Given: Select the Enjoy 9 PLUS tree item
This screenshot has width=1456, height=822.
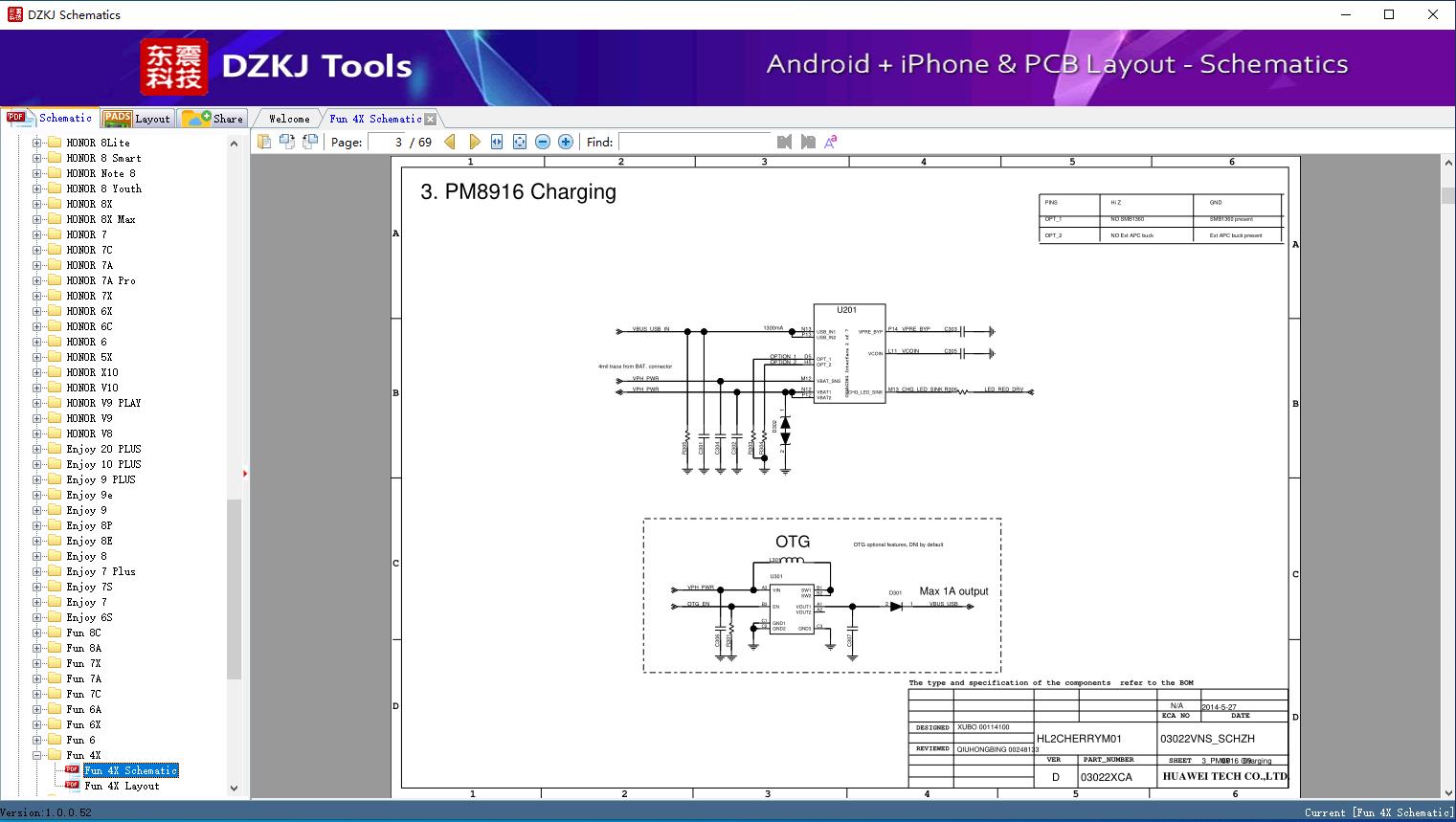Looking at the screenshot, I should (101, 479).
